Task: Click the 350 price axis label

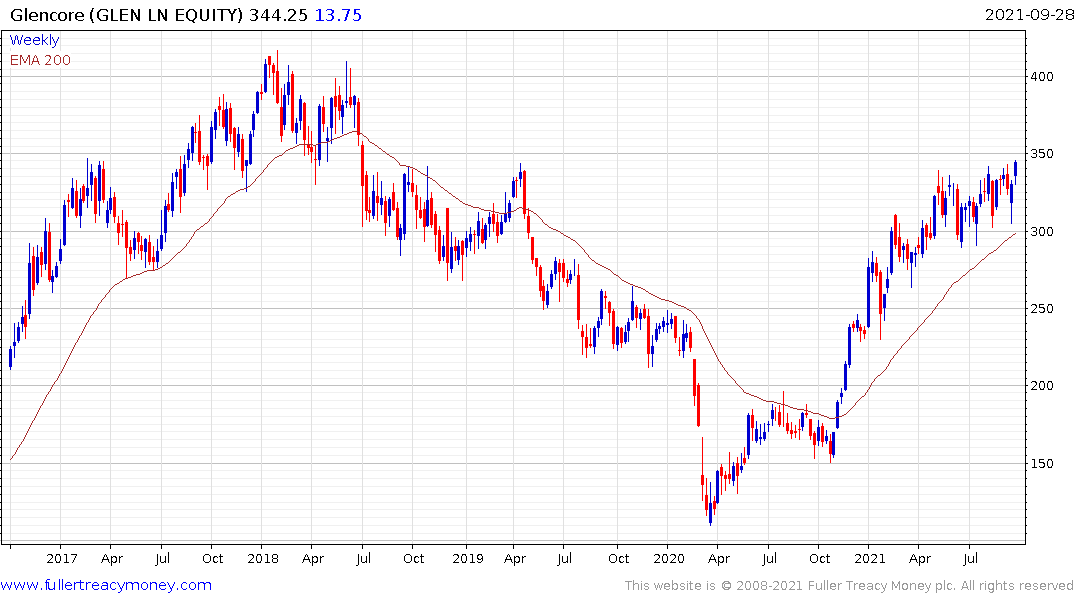Action: (1042, 154)
